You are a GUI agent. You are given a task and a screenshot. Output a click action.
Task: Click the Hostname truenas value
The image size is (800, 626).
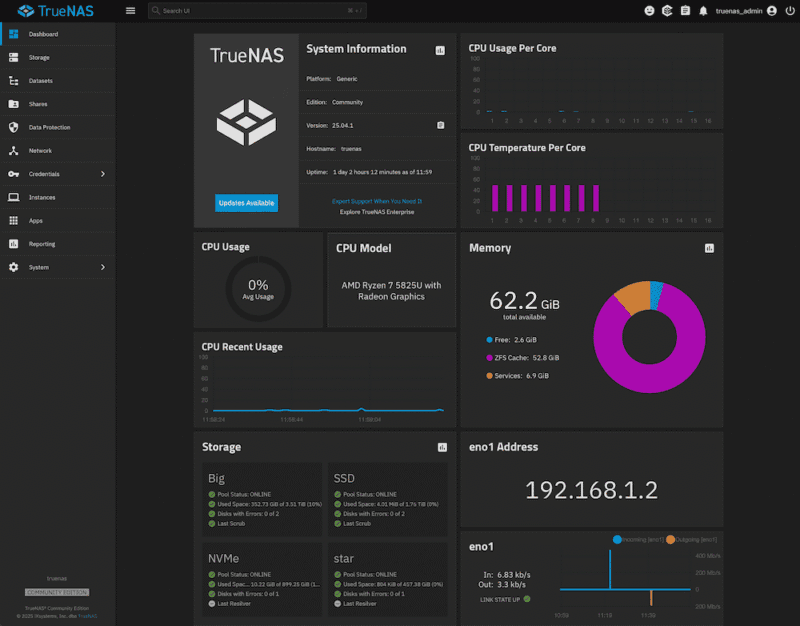pos(351,149)
